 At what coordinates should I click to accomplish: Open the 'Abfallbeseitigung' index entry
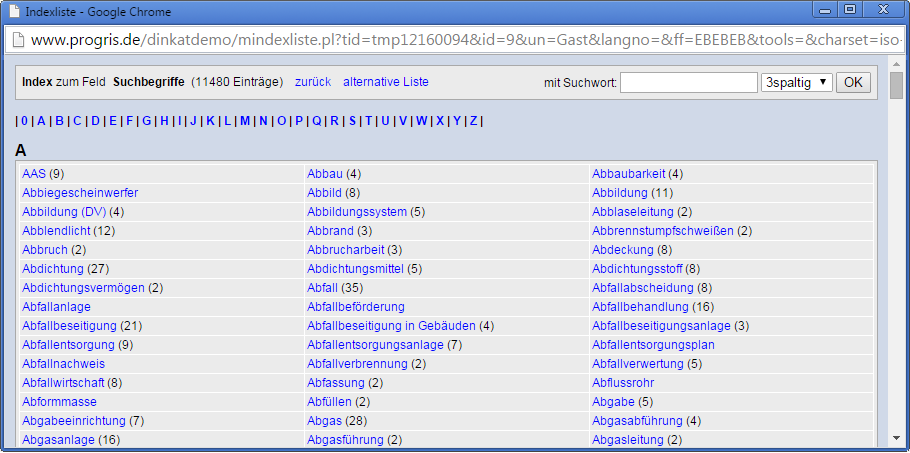[69, 326]
